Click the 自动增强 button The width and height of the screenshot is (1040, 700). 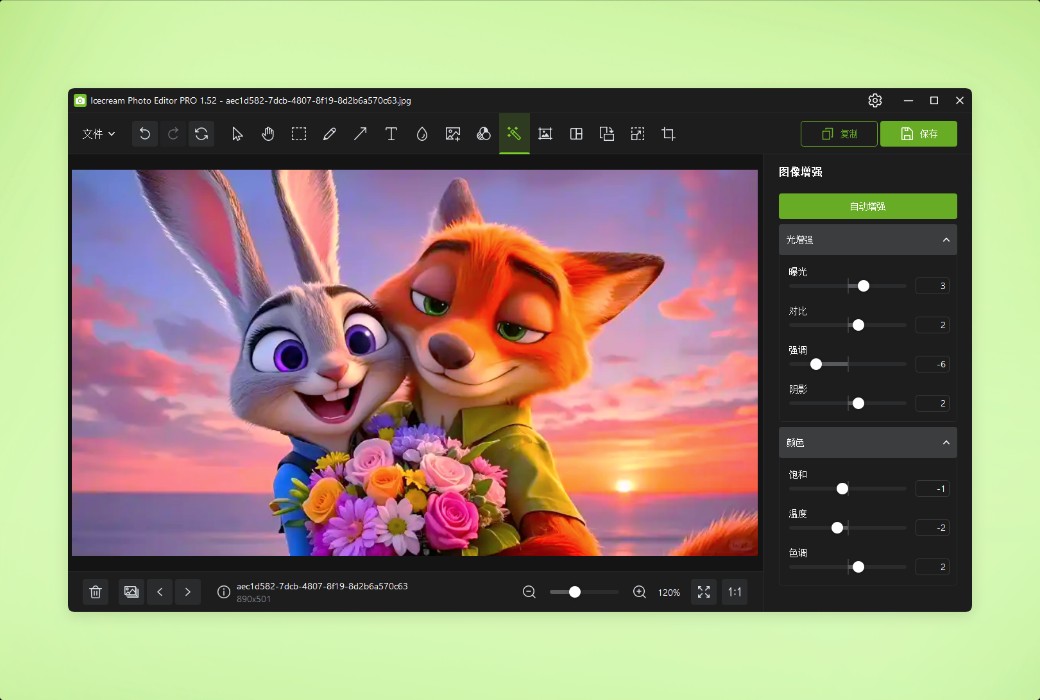click(x=867, y=206)
